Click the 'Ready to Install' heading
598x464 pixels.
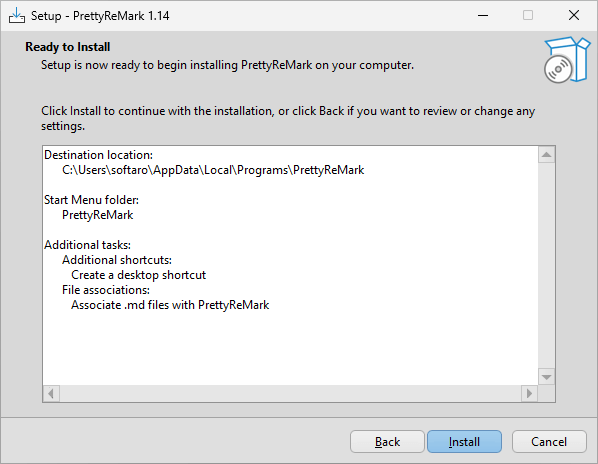(x=68, y=47)
